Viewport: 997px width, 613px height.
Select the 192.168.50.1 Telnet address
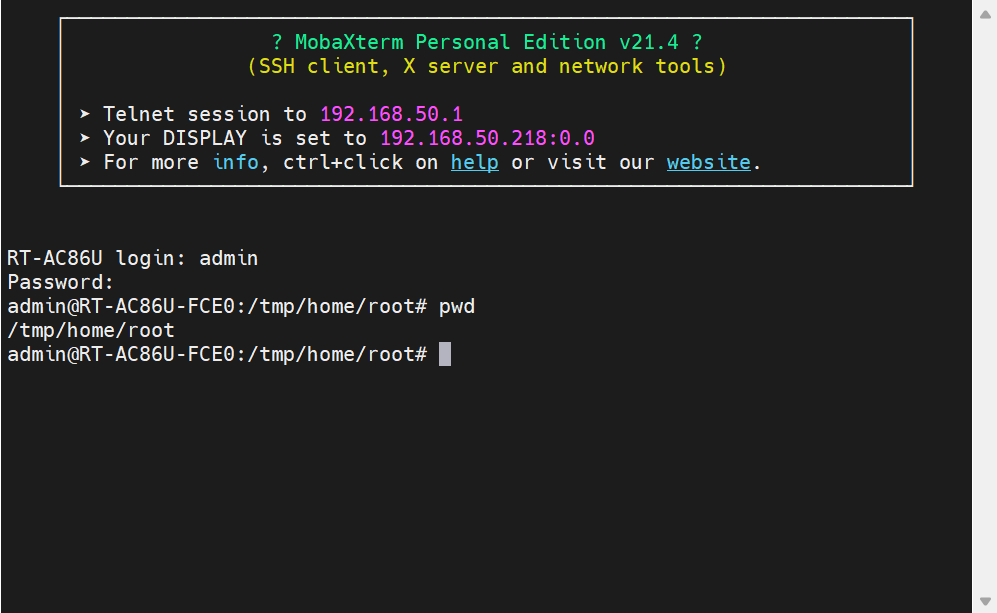coord(391,114)
